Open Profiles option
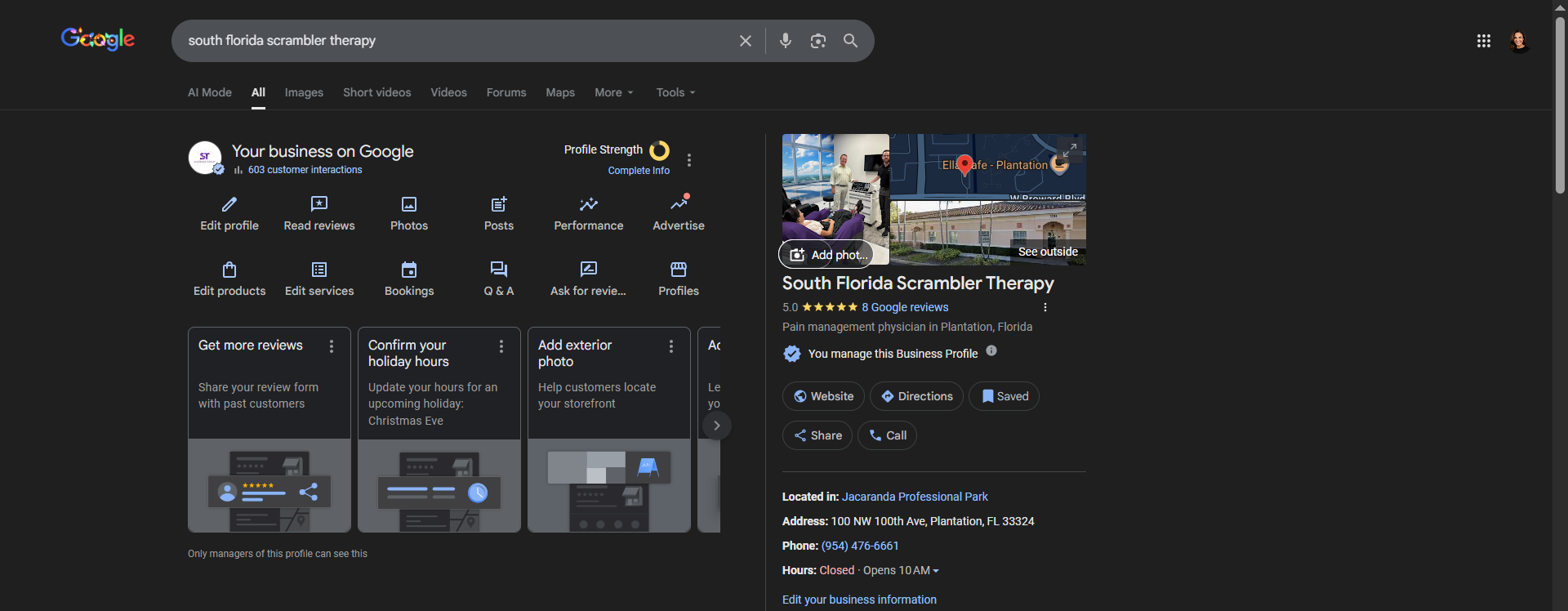 tap(679, 279)
